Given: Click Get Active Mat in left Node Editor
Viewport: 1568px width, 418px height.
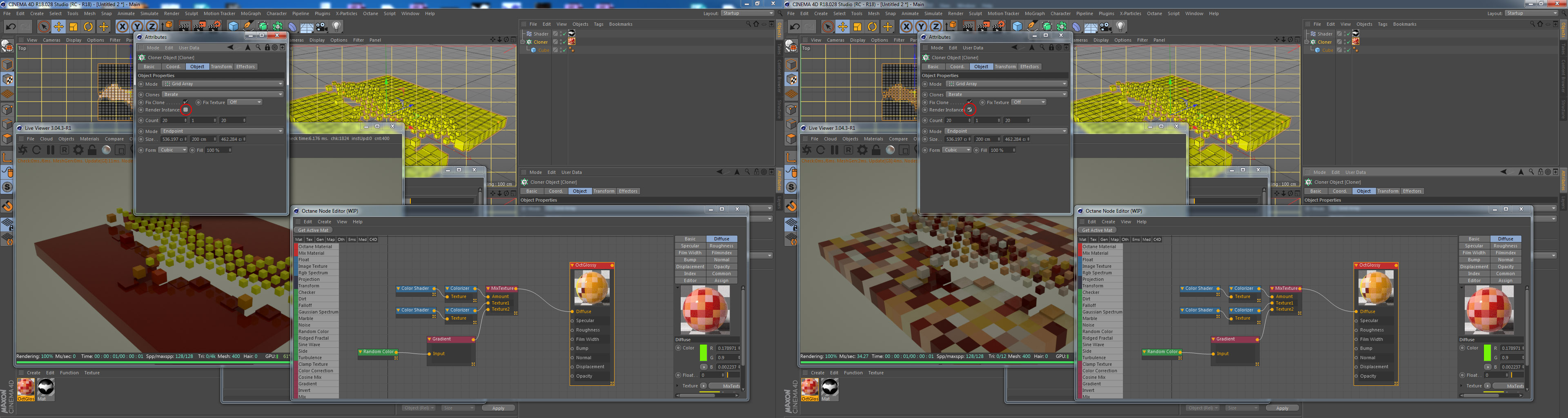Looking at the screenshot, I should point(313,230).
